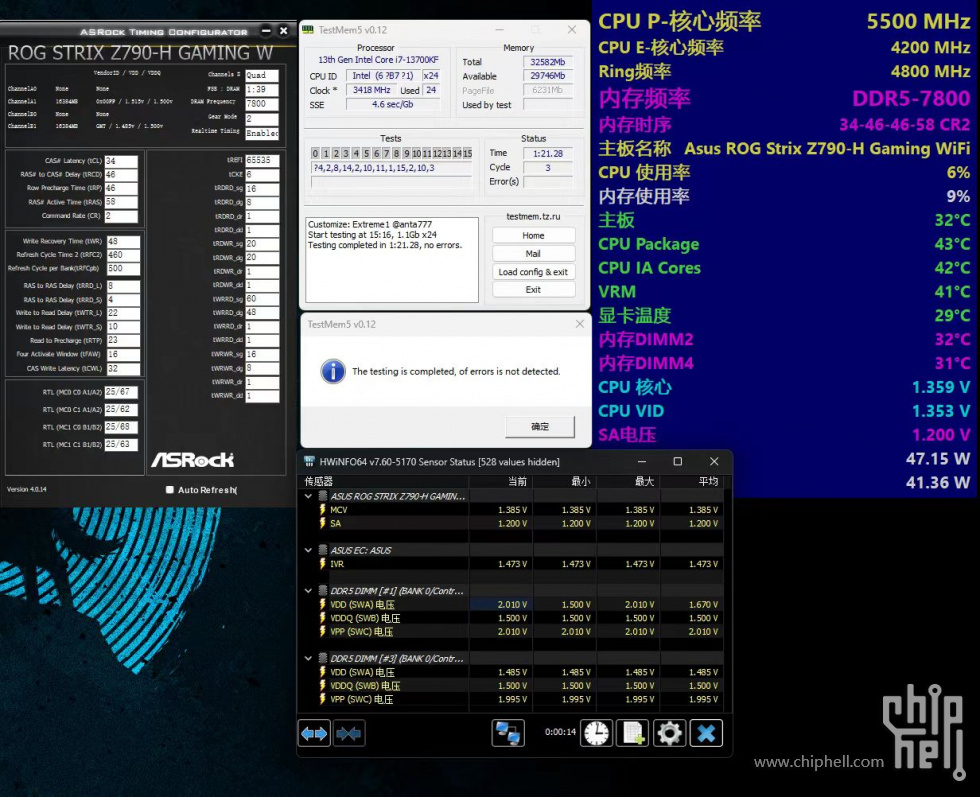This screenshot has width=980, height=797.
Task: Enable the Auto Refresh checkbox
Action: [169, 489]
